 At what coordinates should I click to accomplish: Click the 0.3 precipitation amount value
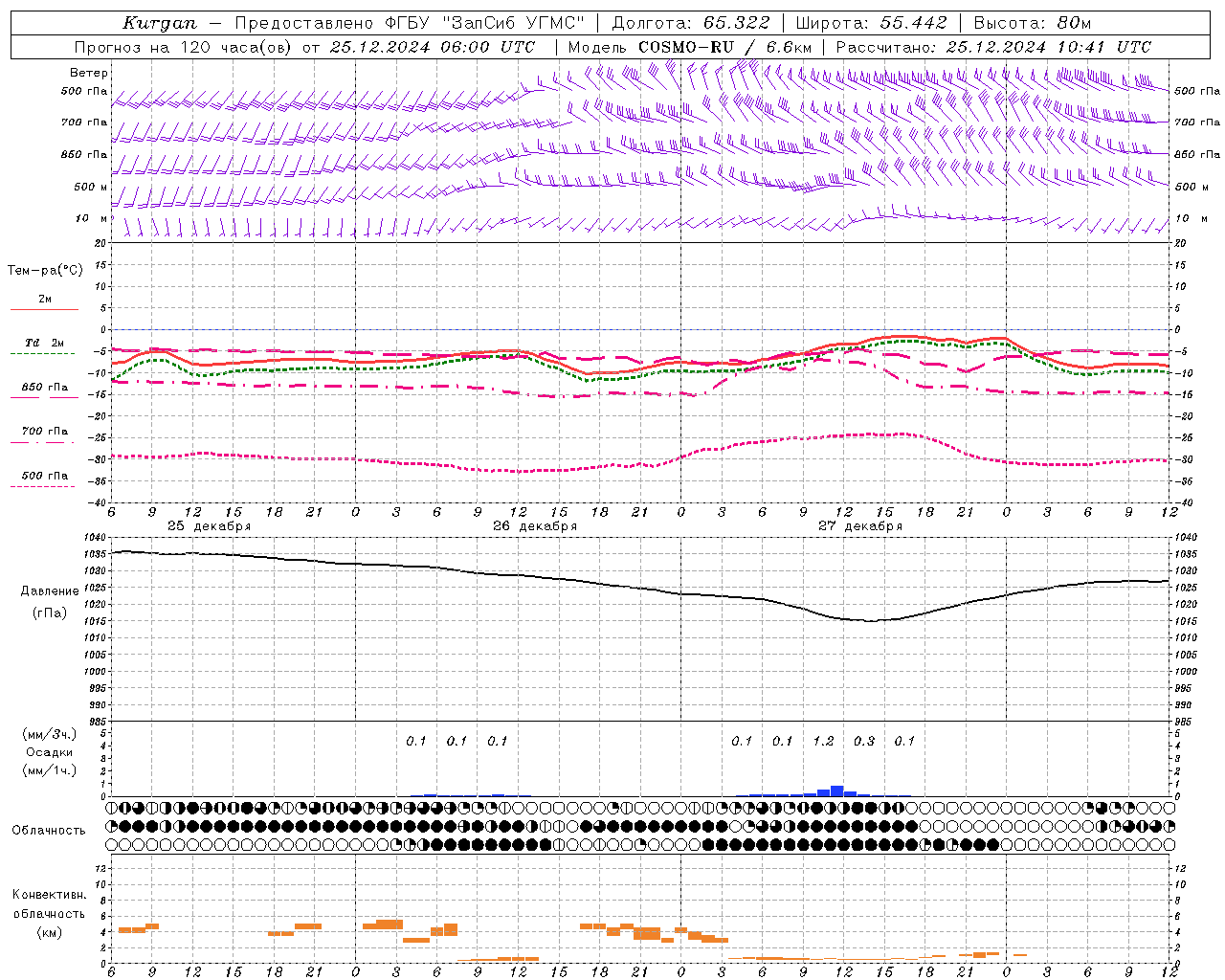863,741
